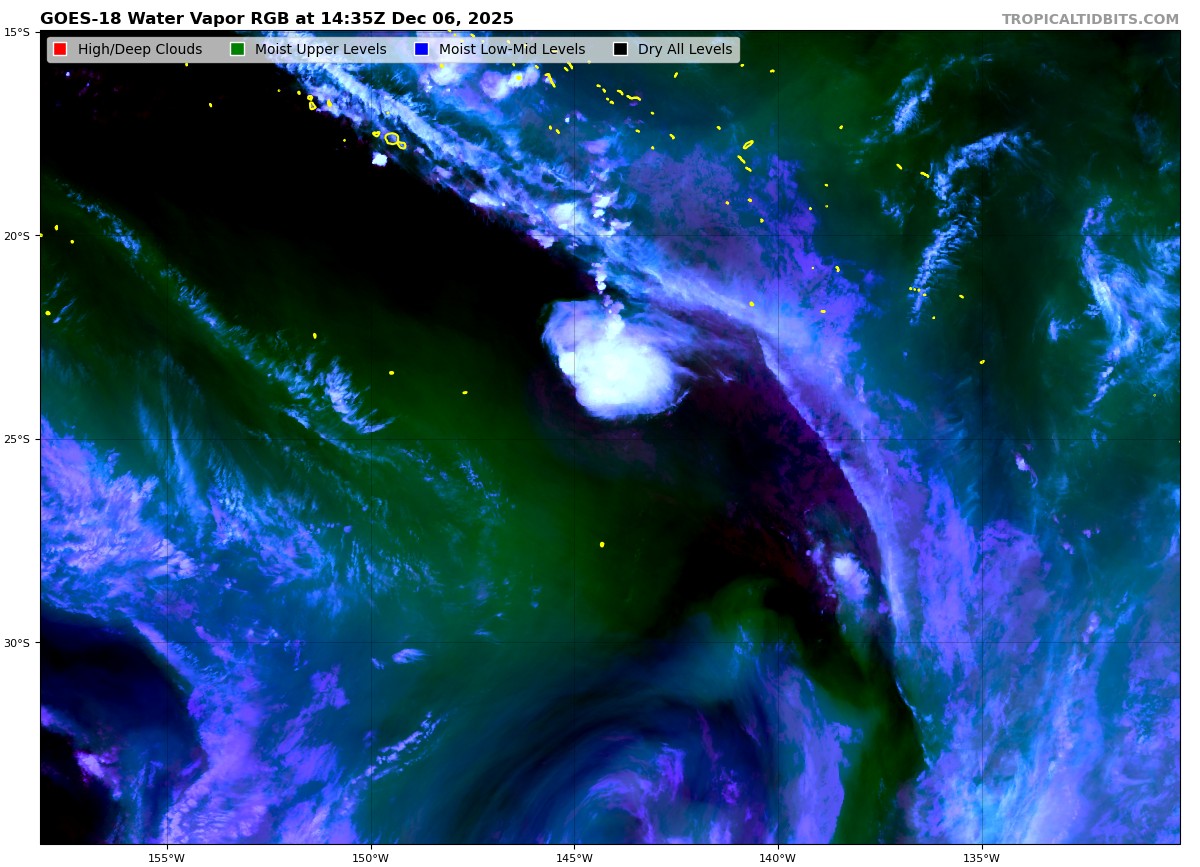The height and width of the screenshot is (867, 1200).
Task: Open the TROPICALTIDBITS.COM watermark link
Action: [1090, 19]
